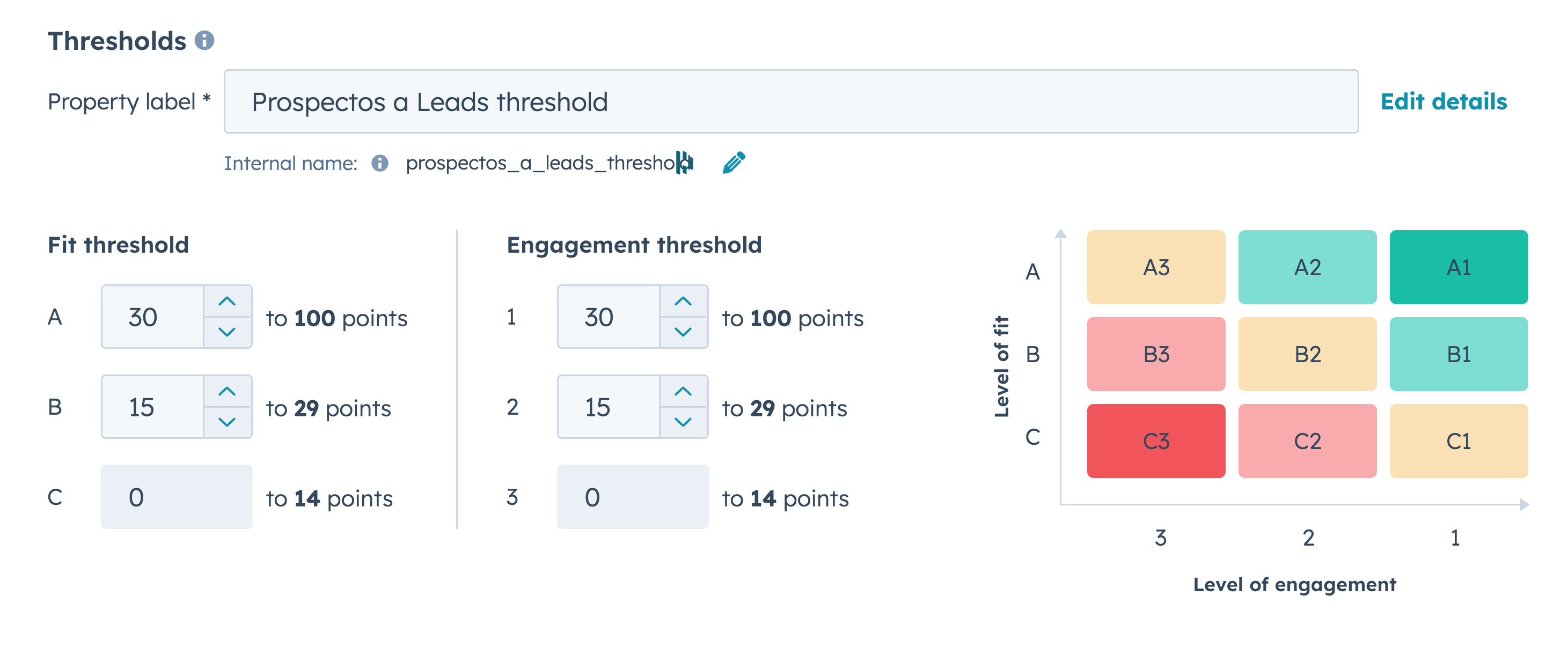The height and width of the screenshot is (647, 1568).
Task: Decrease Engagement threshold 1 value
Action: (683, 332)
